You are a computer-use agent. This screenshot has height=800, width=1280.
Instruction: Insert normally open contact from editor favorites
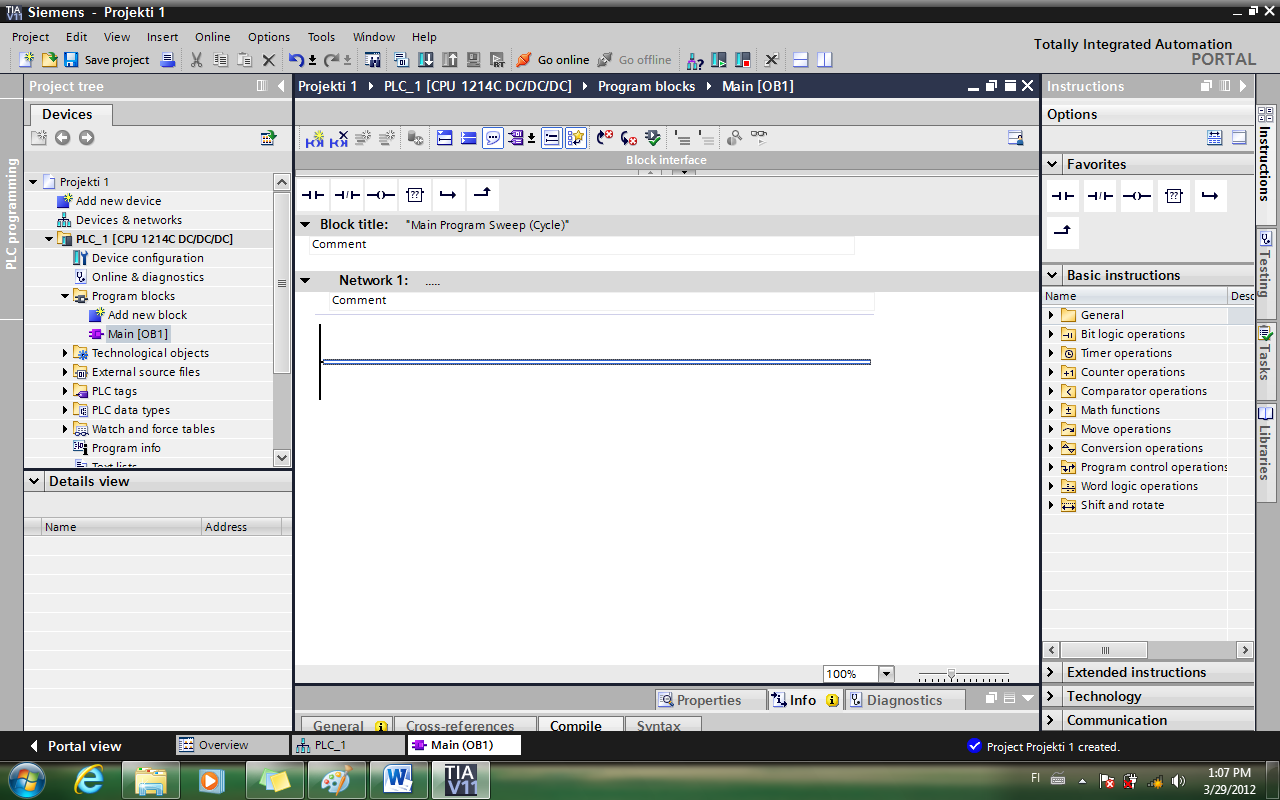pos(314,194)
